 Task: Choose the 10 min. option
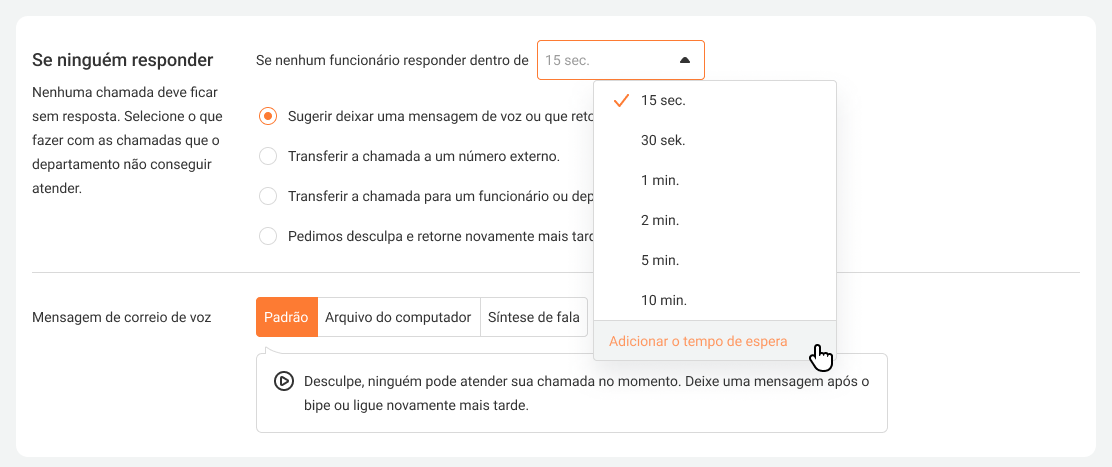[x=664, y=300]
